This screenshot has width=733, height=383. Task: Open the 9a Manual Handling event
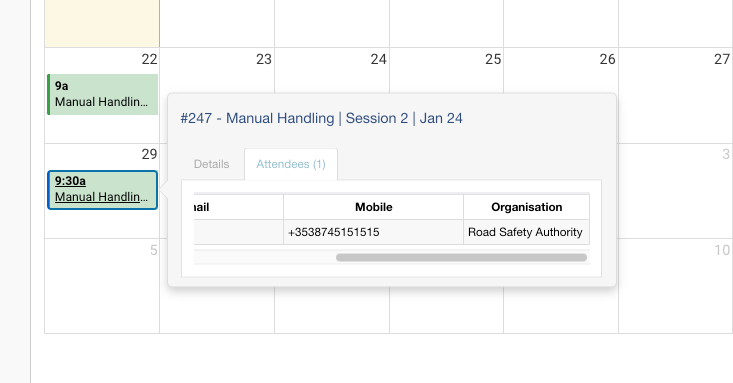pos(103,94)
